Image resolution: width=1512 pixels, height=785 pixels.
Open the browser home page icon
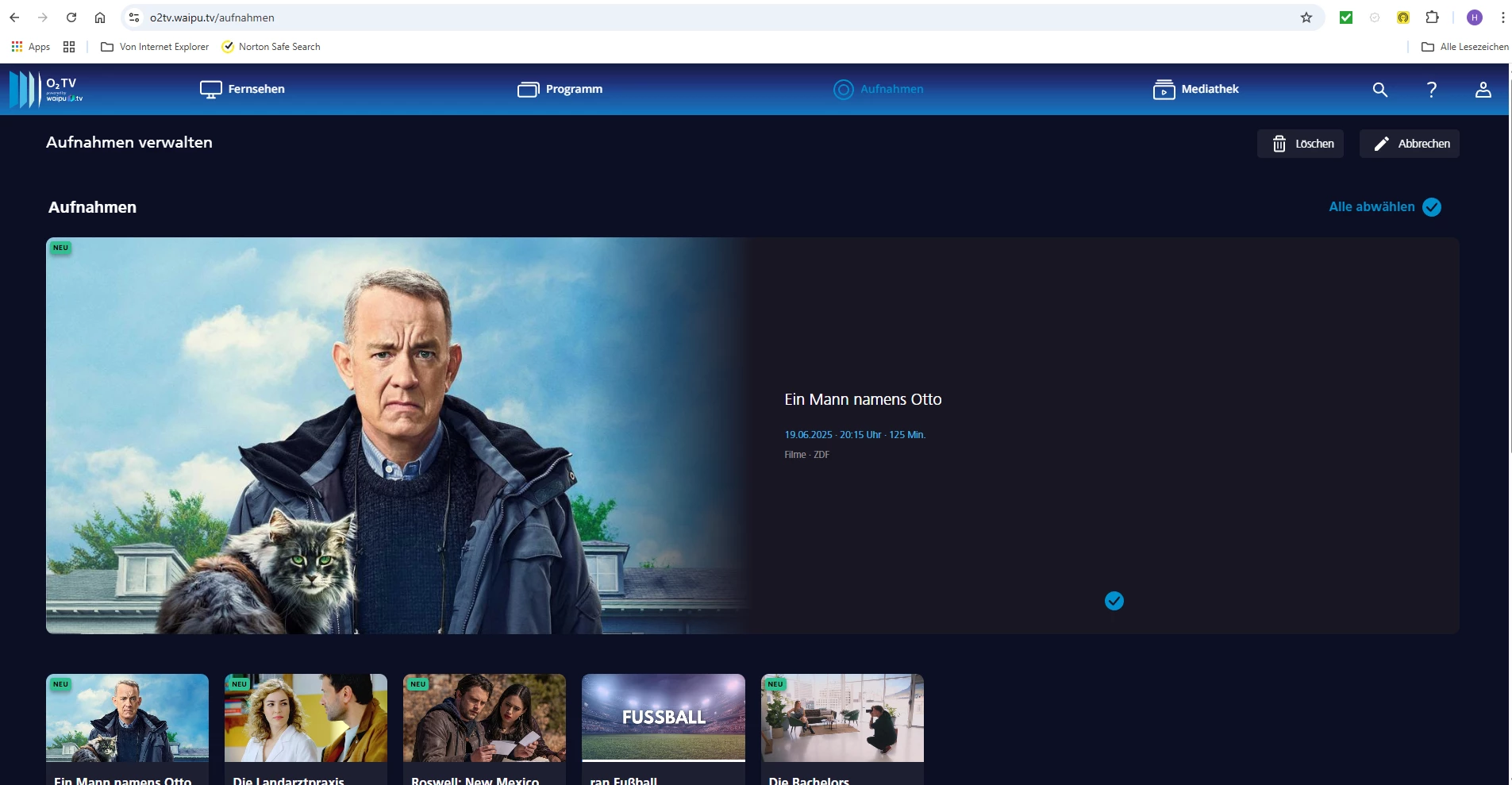pyautogui.click(x=100, y=17)
